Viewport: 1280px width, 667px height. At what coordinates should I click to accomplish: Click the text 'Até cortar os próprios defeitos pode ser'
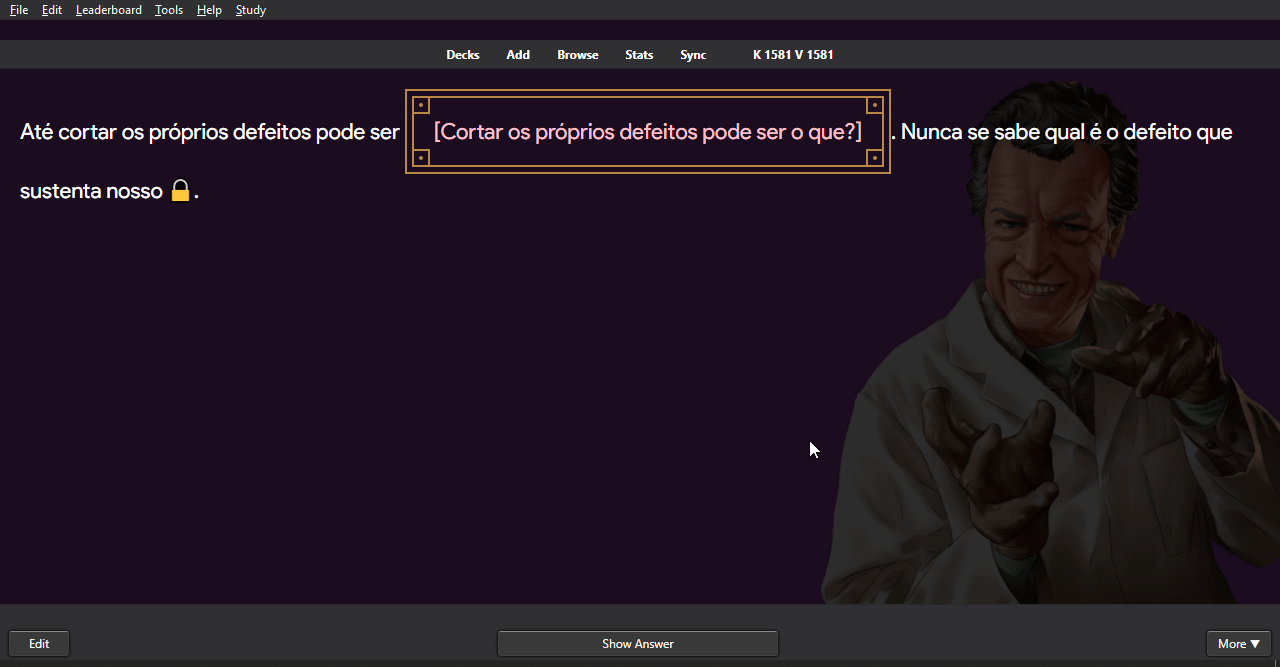[x=210, y=132]
